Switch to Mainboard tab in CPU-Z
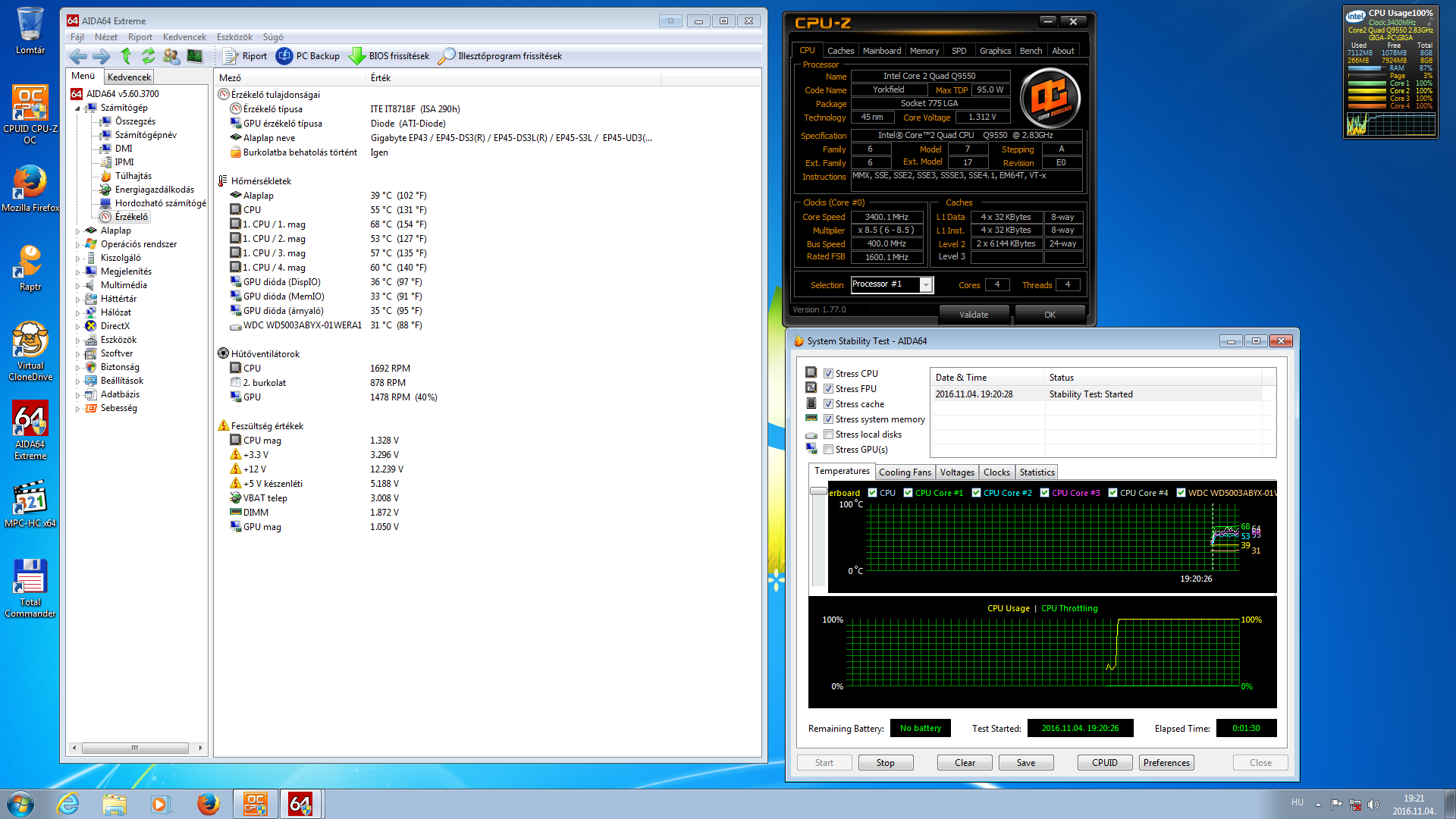This screenshot has height=819, width=1456. pos(882,51)
